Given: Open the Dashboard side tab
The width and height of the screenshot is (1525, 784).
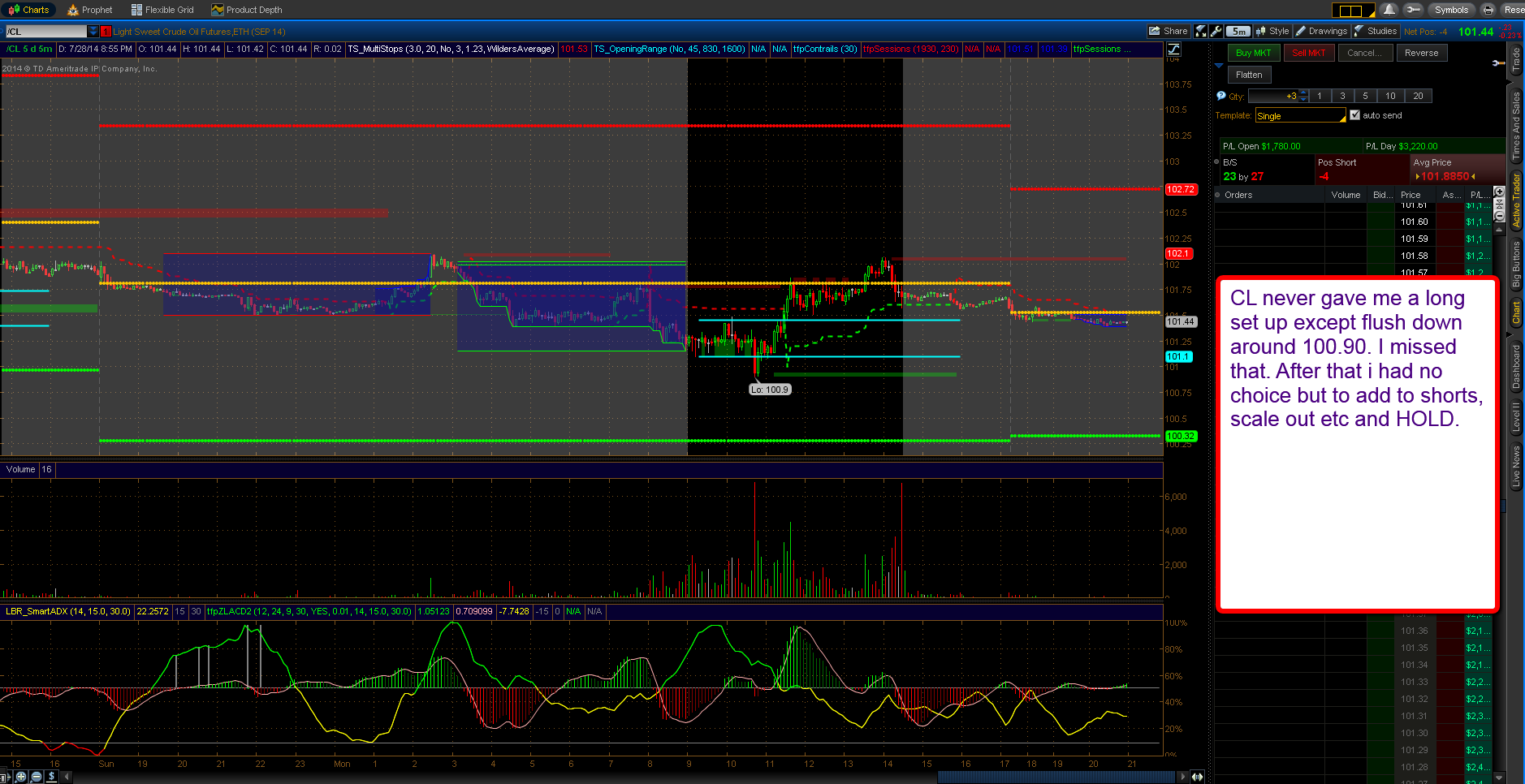Looking at the screenshot, I should coord(1515,367).
